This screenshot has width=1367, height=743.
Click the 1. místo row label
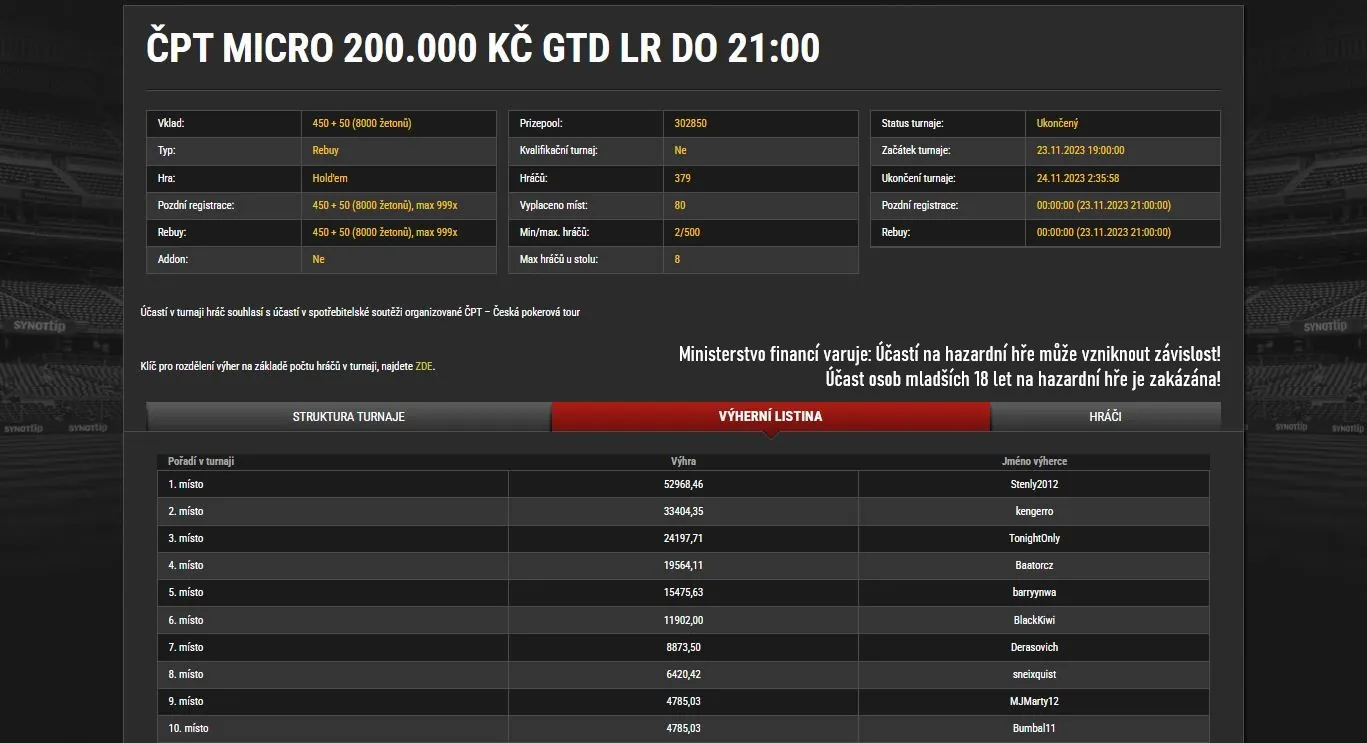point(185,484)
